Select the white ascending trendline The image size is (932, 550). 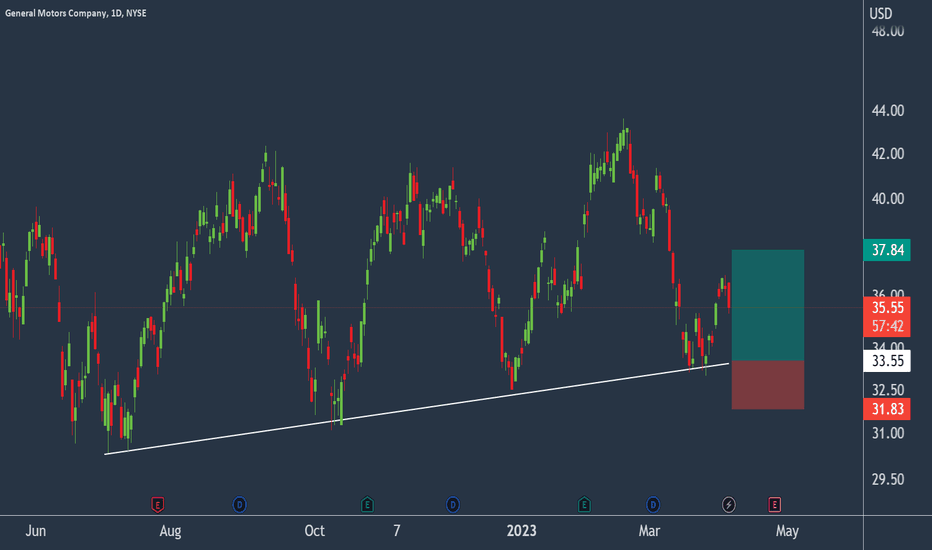[x=416, y=409]
